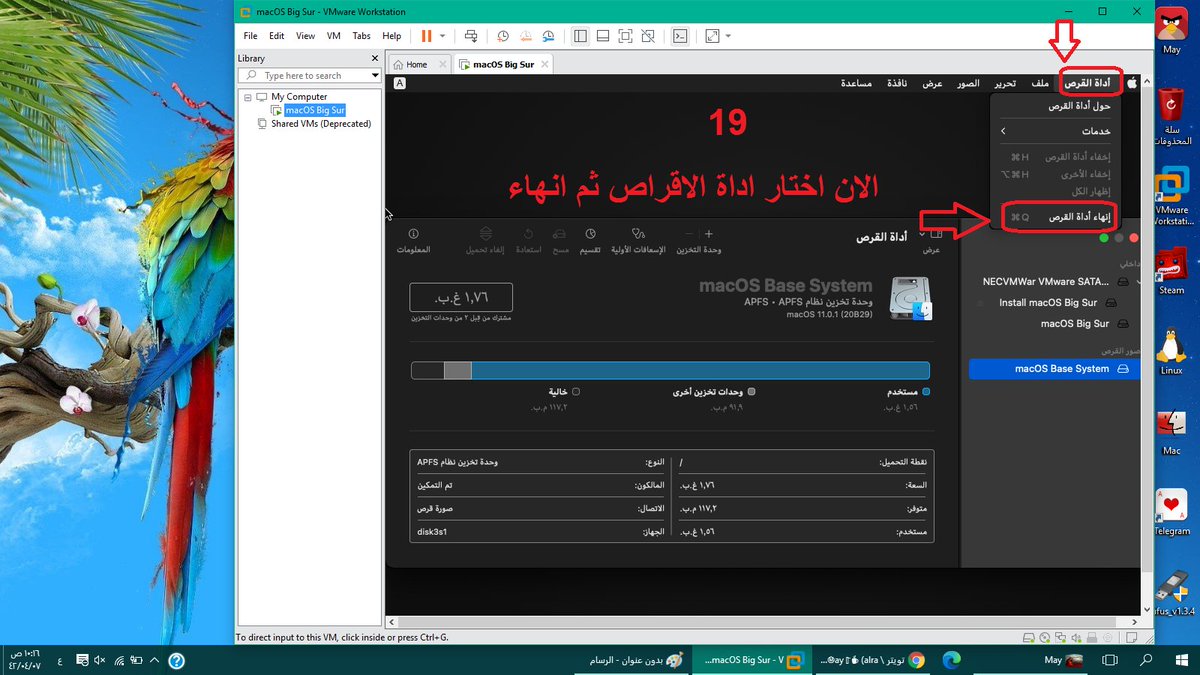The width and height of the screenshot is (1200, 675).
Task: Close the Library panel
Action: [376, 58]
